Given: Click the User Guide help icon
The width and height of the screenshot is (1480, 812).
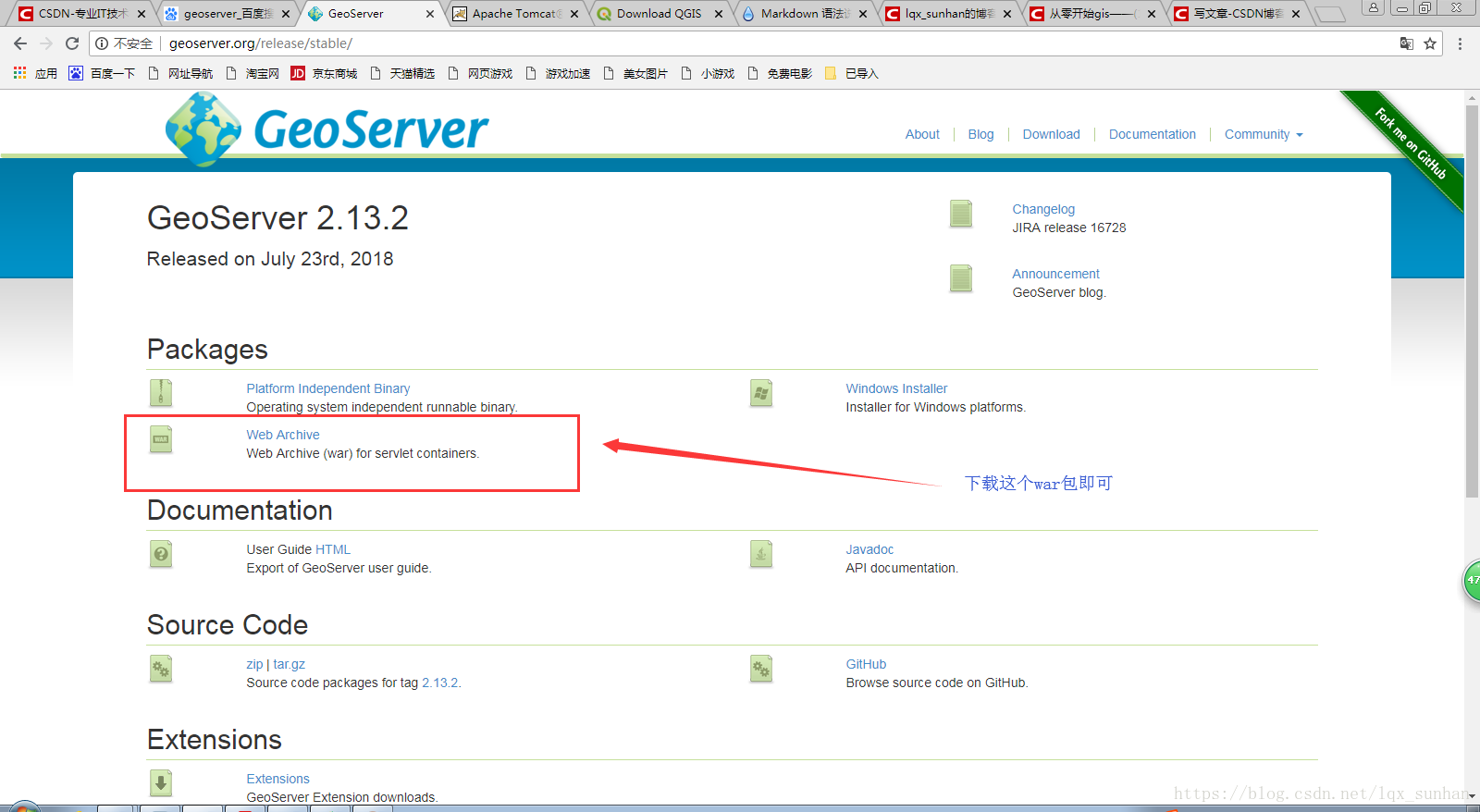Looking at the screenshot, I should tap(161, 554).
